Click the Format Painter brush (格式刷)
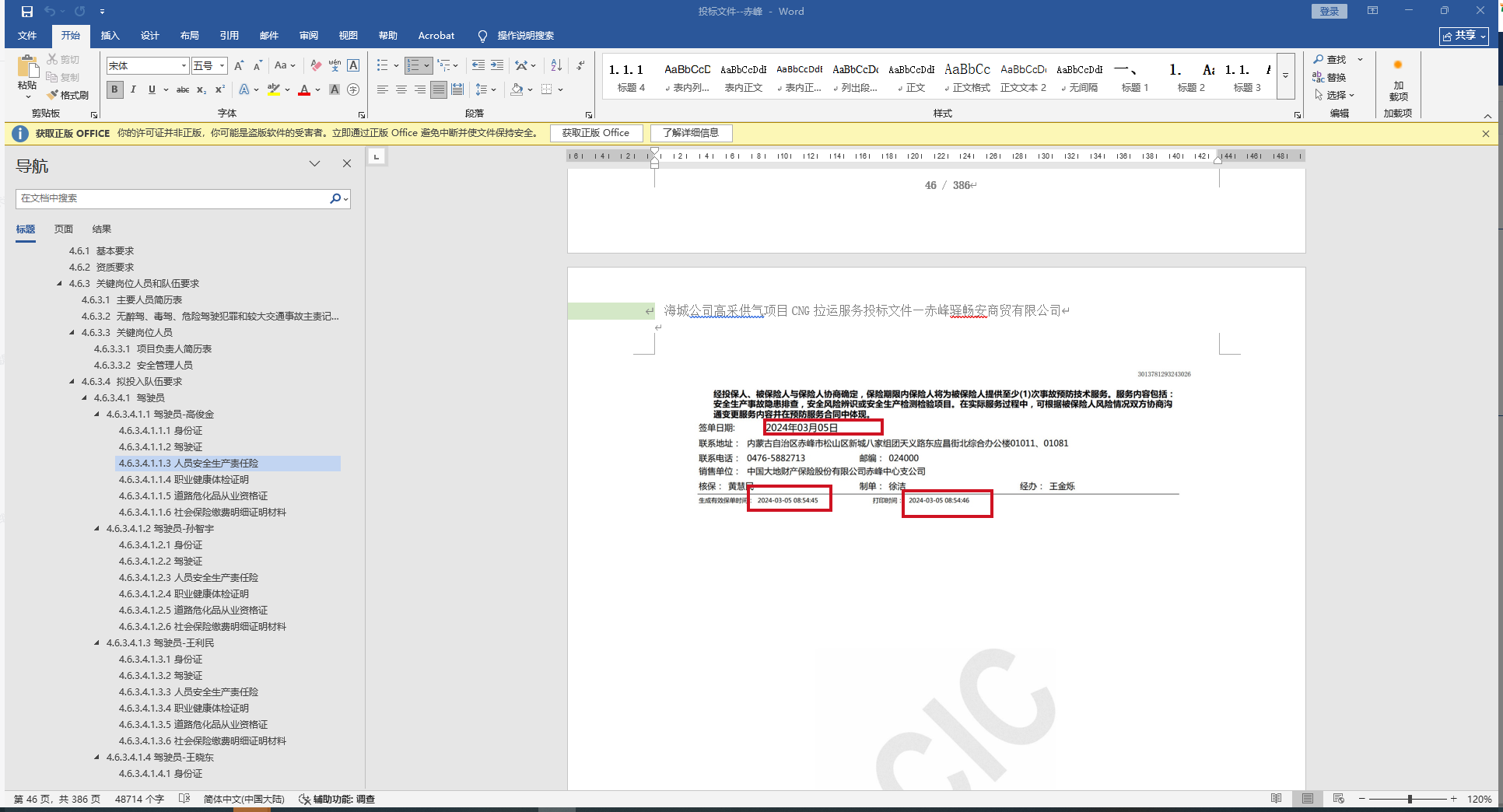 [68, 95]
